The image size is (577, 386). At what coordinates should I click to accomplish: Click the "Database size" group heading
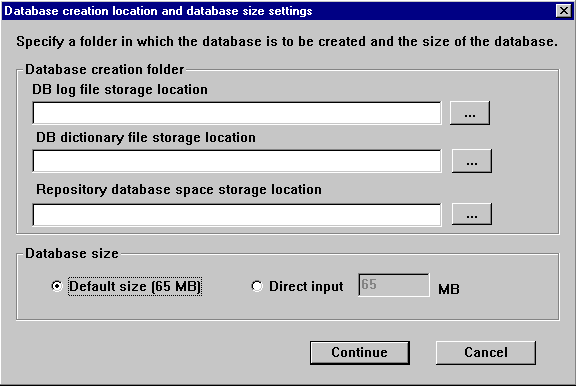pos(72,254)
